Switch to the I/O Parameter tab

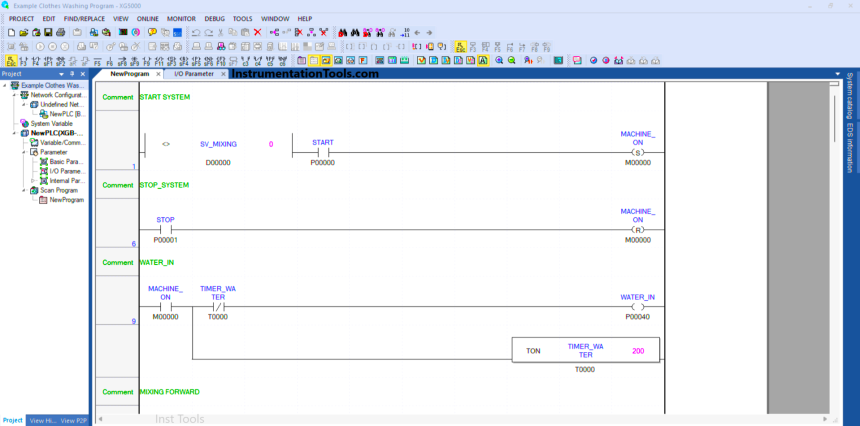(x=193, y=74)
